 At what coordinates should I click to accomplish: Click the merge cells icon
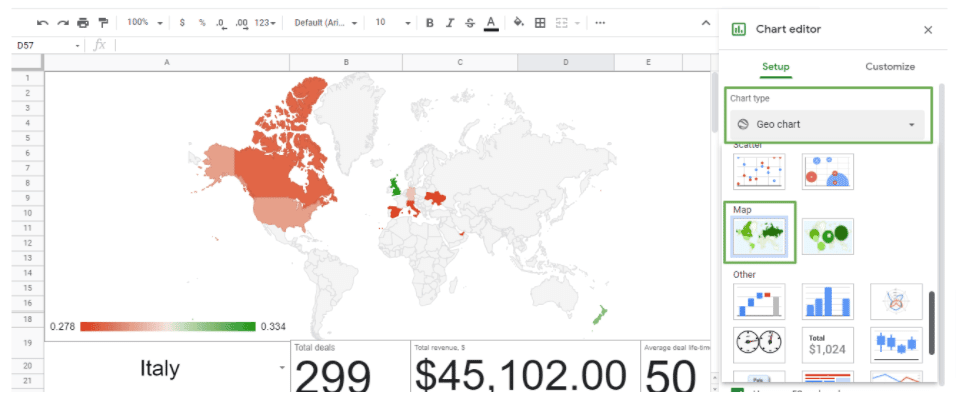(x=562, y=23)
